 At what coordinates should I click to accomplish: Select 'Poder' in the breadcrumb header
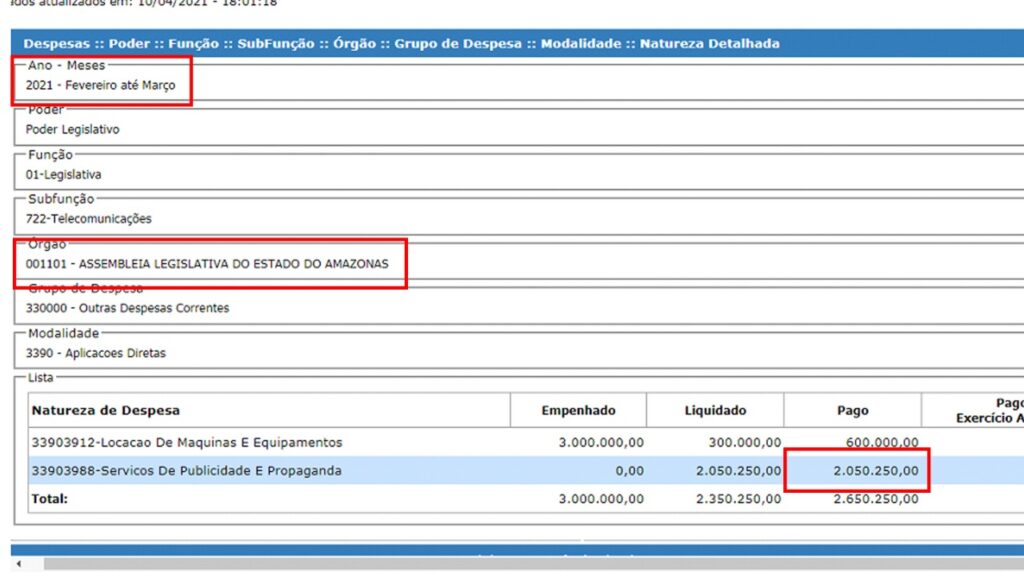point(129,44)
